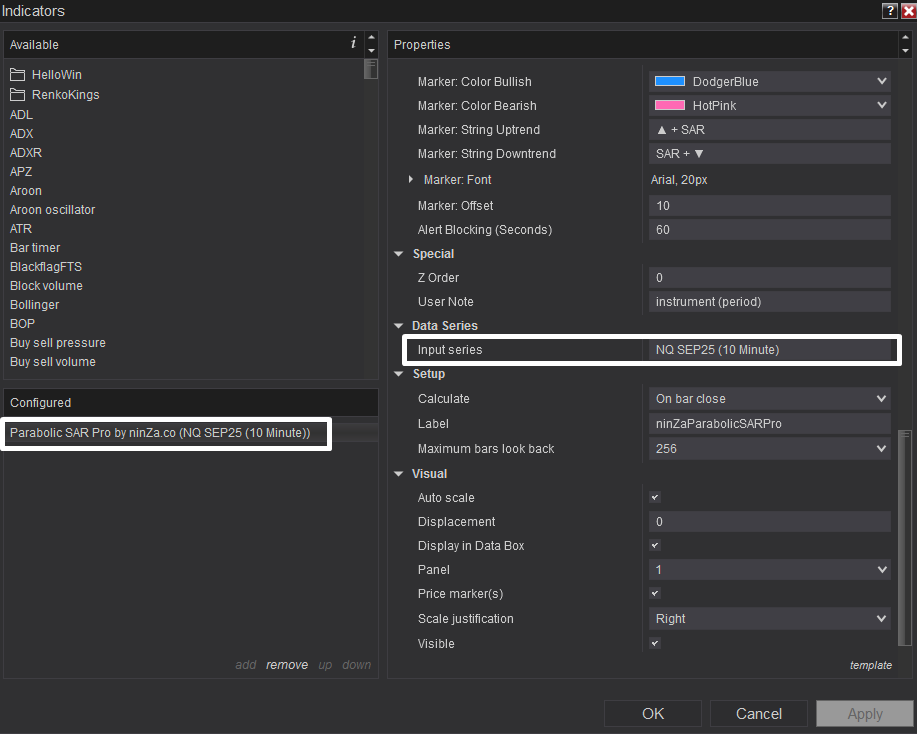Click the Properties panel scrollbar thumb
The width and height of the screenshot is (917, 734).
pos(905,537)
